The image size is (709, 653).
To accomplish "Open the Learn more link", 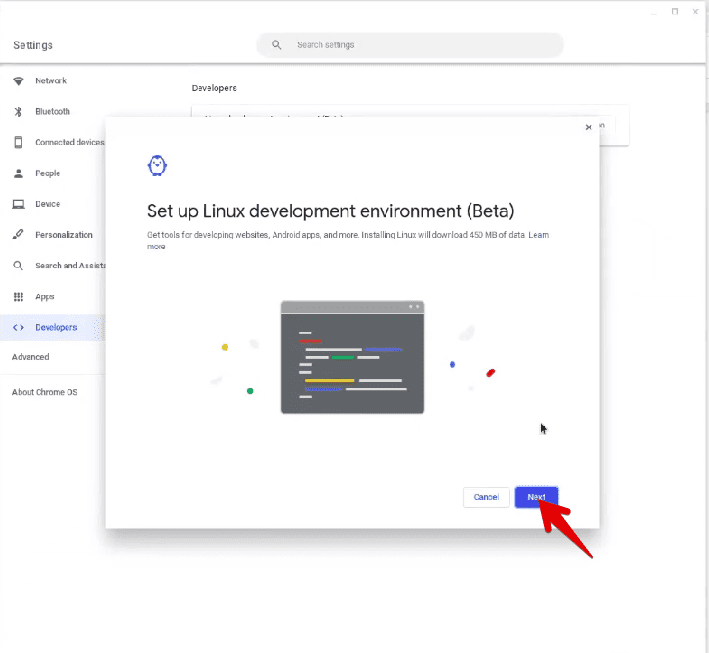I will pos(539,235).
